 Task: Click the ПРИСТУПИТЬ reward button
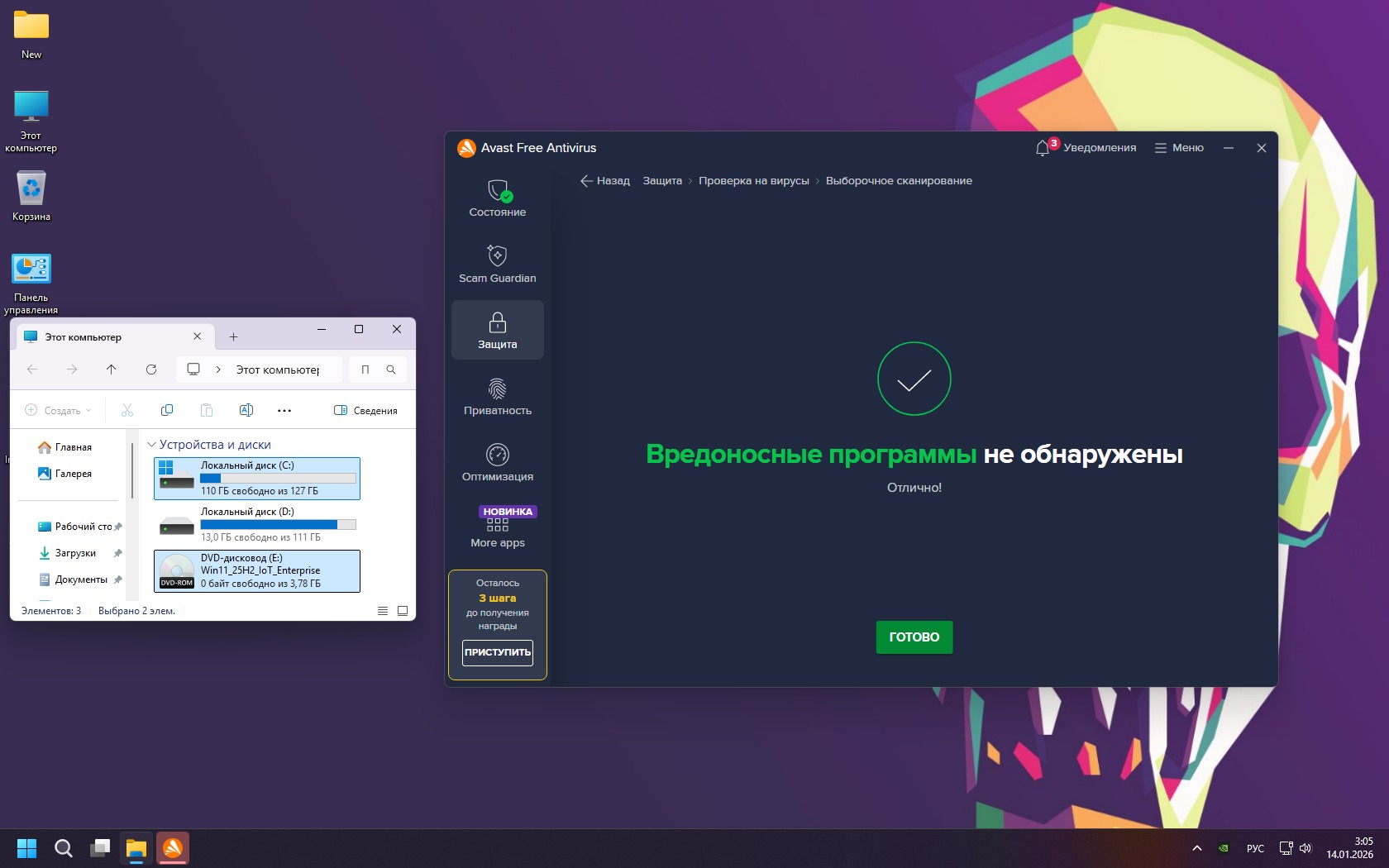[497, 652]
